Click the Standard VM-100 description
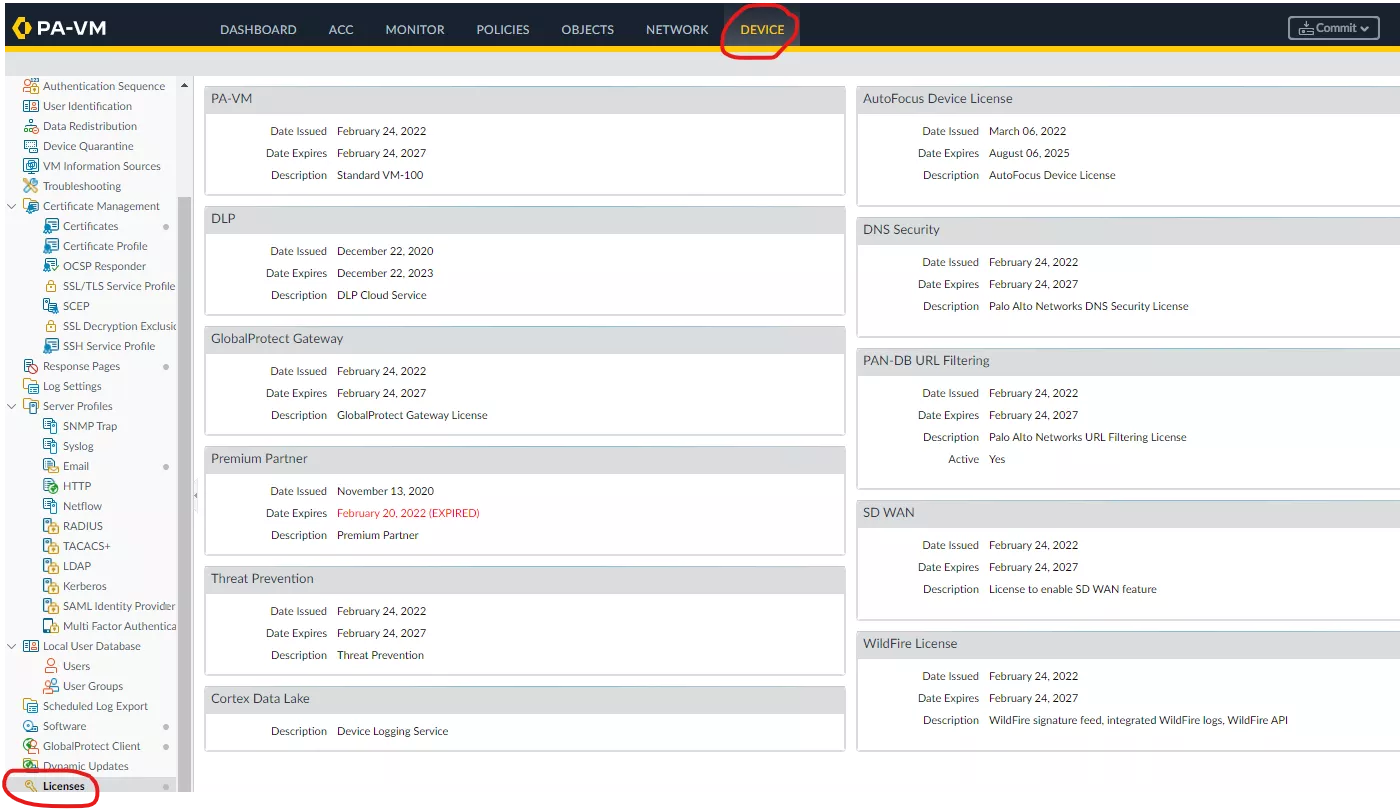Image resolution: width=1400 pixels, height=809 pixels. tap(380, 175)
